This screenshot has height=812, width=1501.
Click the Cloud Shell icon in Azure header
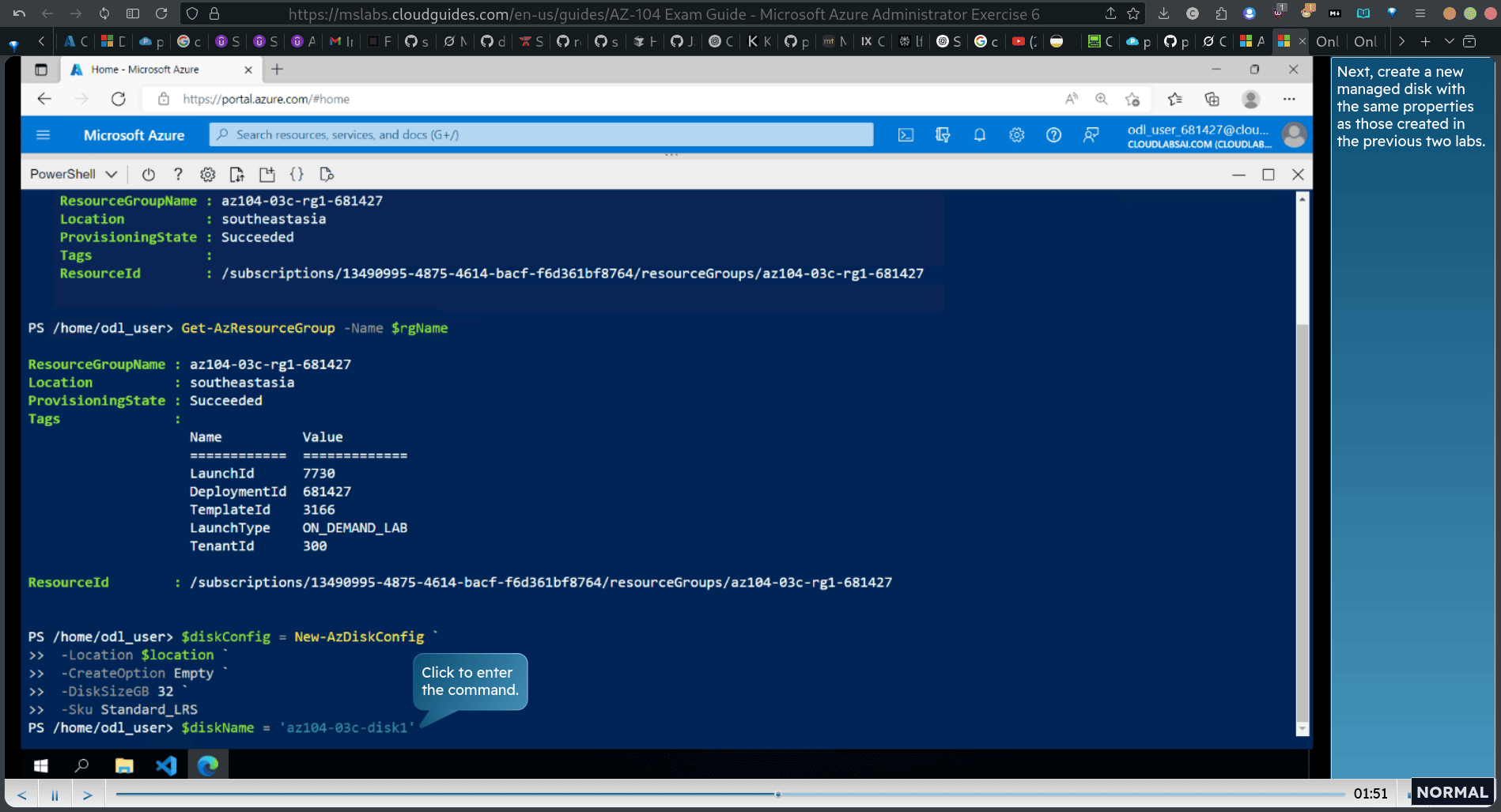click(x=906, y=135)
